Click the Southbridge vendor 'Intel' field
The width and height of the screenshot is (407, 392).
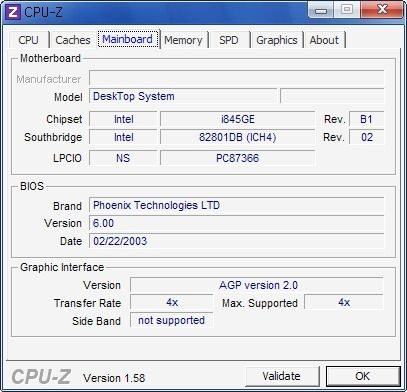[x=123, y=137]
